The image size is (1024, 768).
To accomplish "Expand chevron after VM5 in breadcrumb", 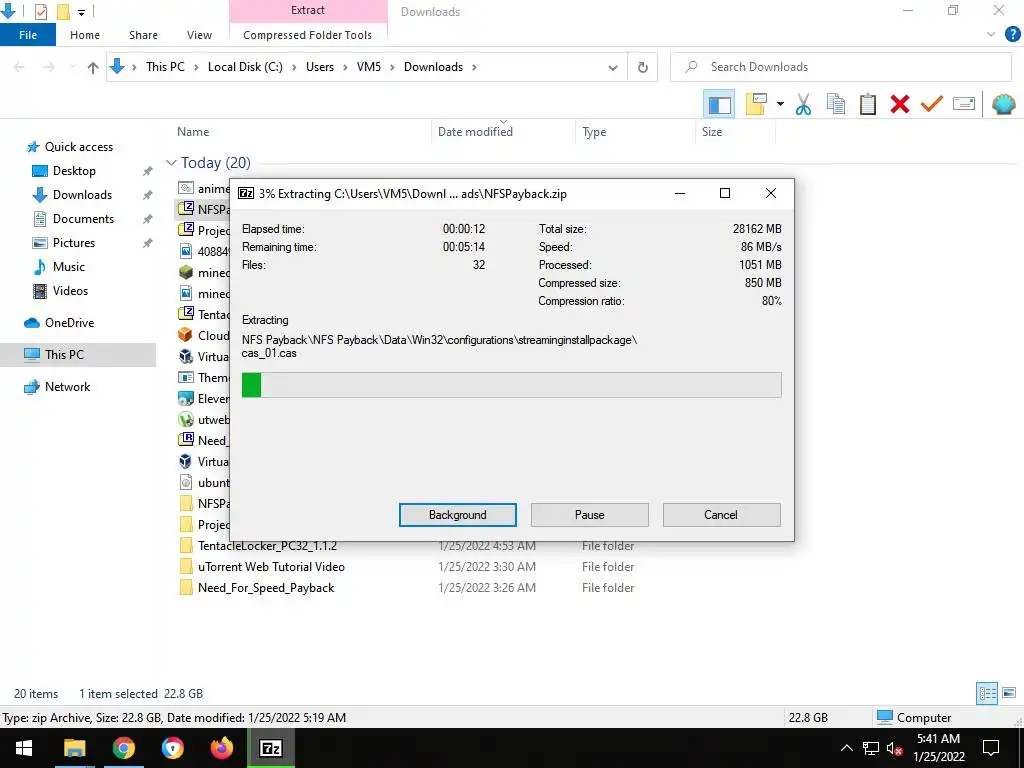I will pos(392,67).
